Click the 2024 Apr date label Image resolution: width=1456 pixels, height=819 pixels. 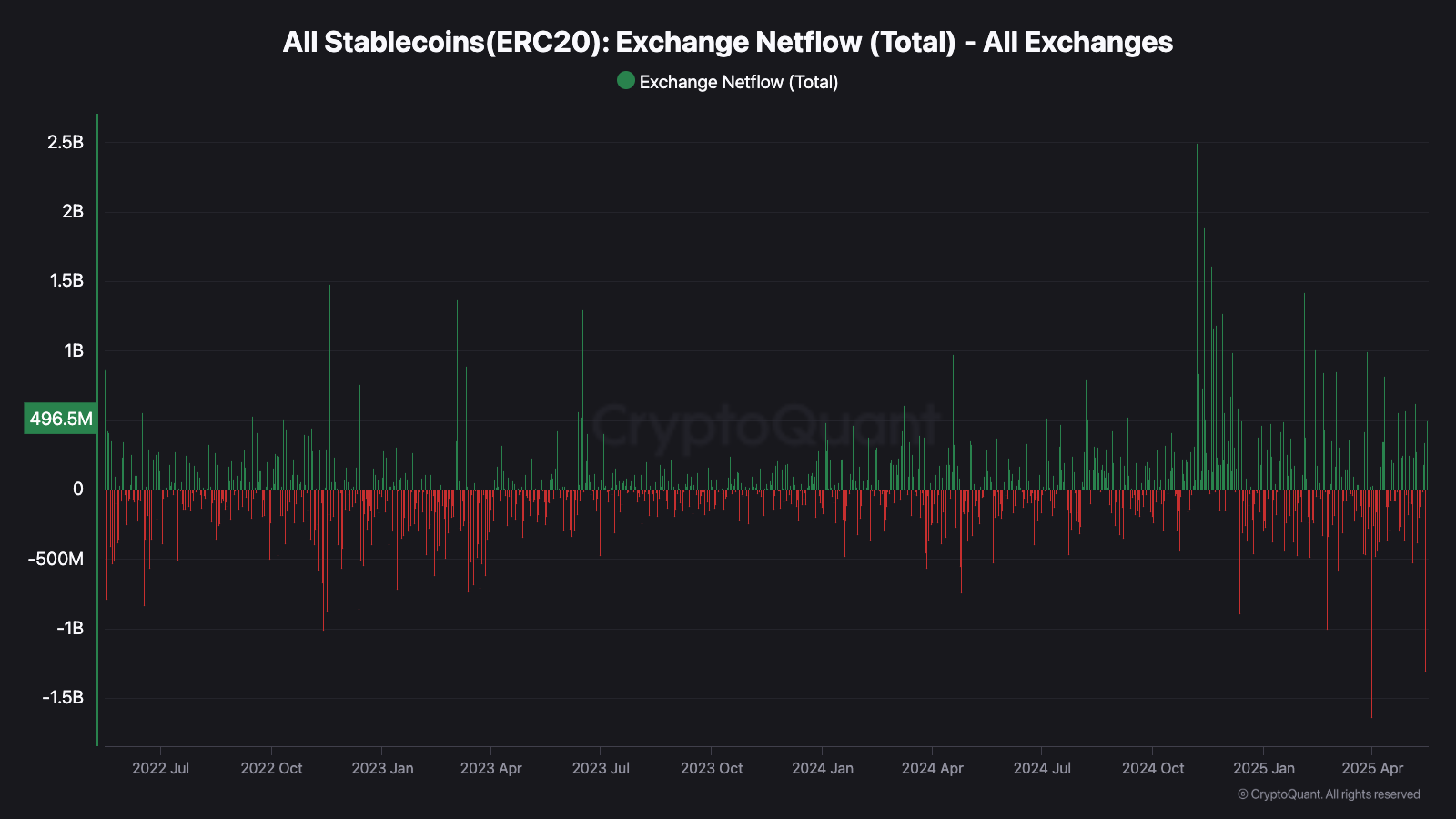point(932,768)
